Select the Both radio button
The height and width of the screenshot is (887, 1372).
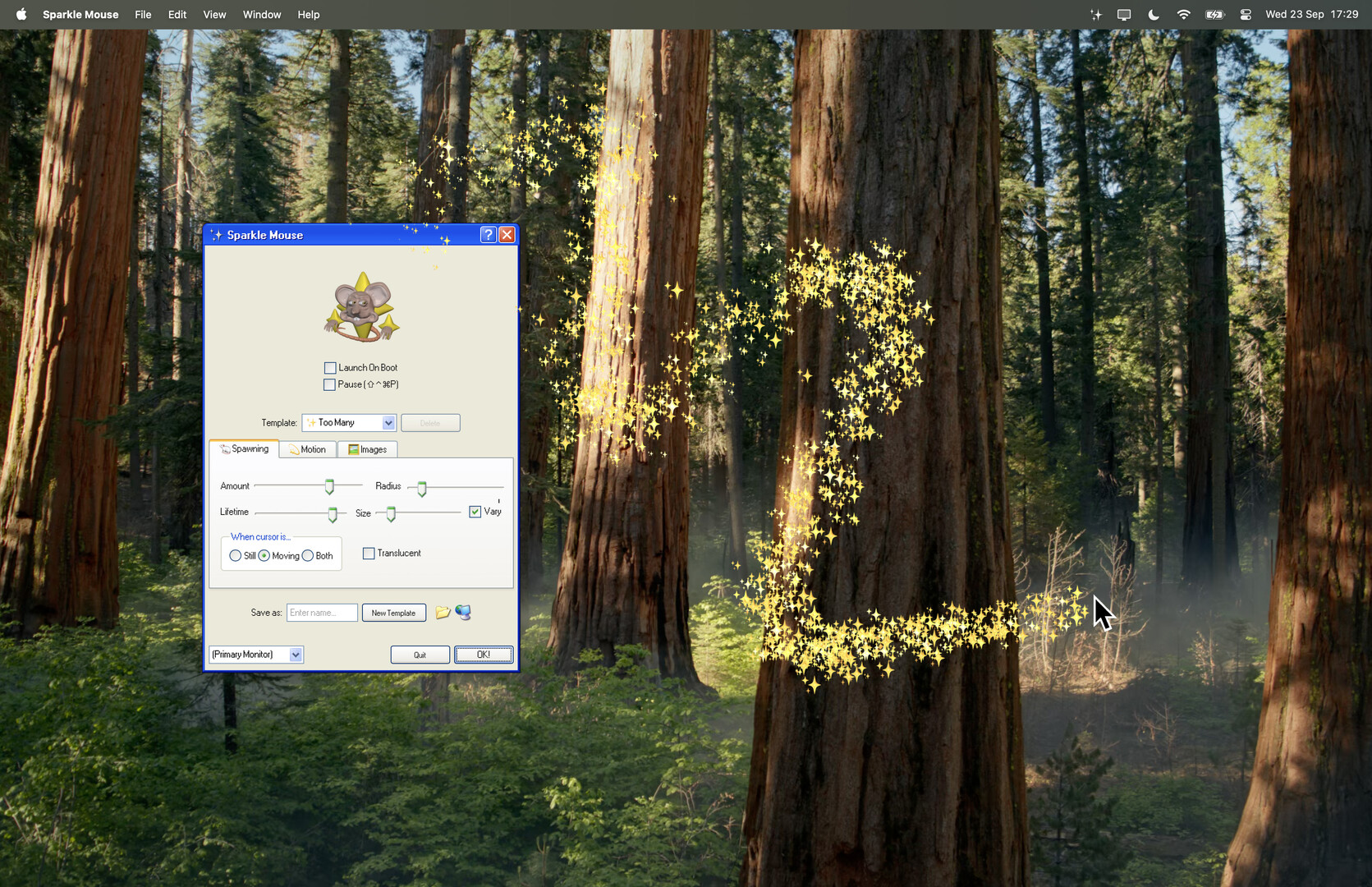[308, 556]
